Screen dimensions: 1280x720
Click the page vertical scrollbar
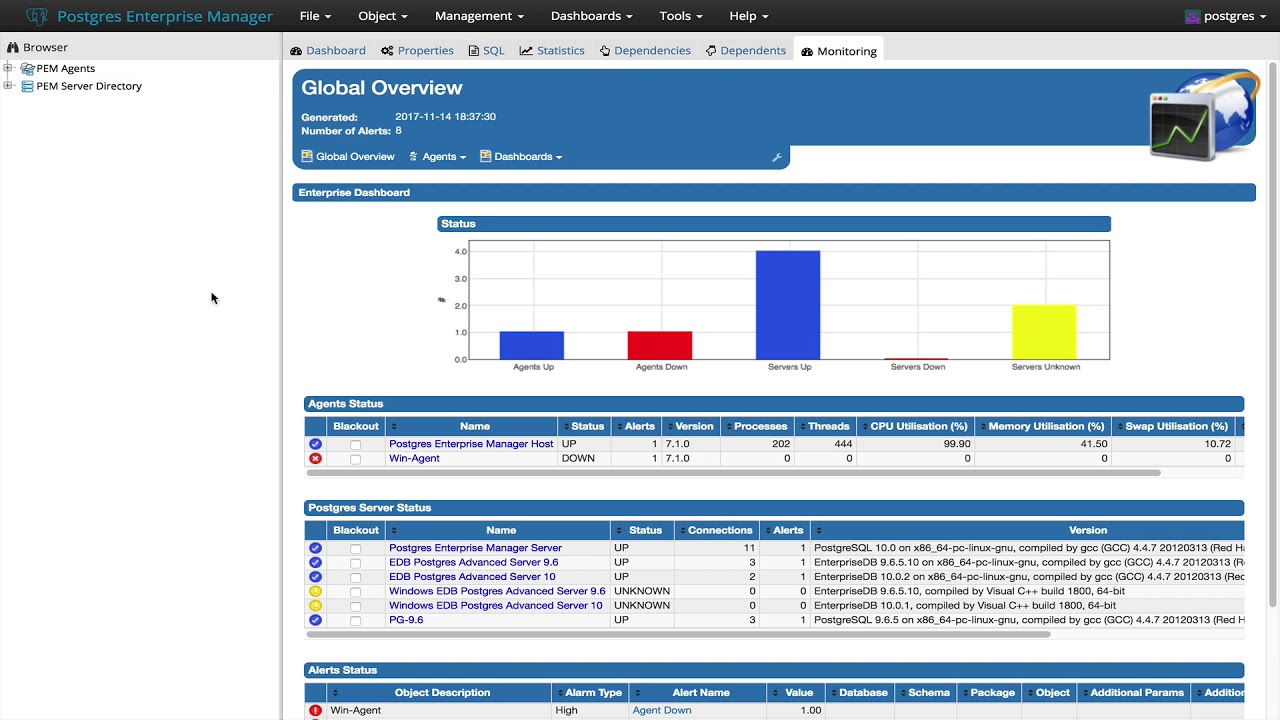pyautogui.click(x=1273, y=335)
